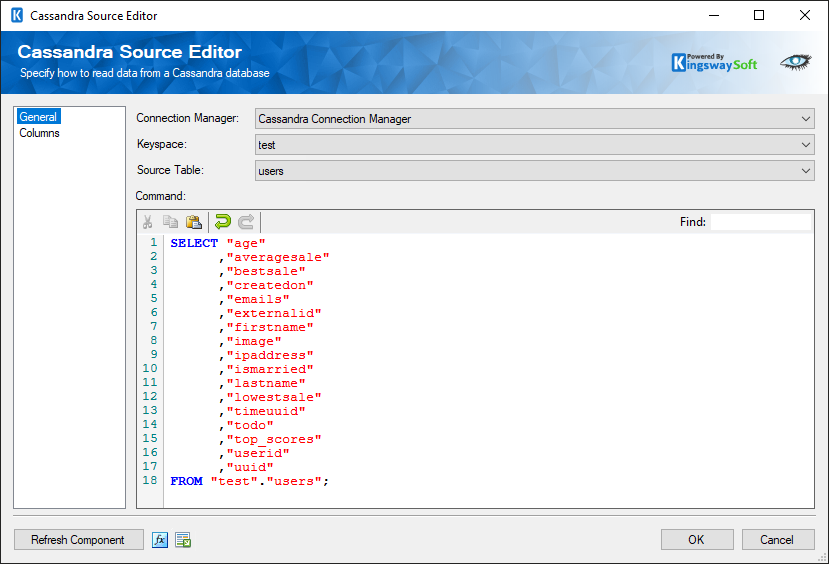
Task: Click the "lastname" column text
Action: (x=266, y=383)
